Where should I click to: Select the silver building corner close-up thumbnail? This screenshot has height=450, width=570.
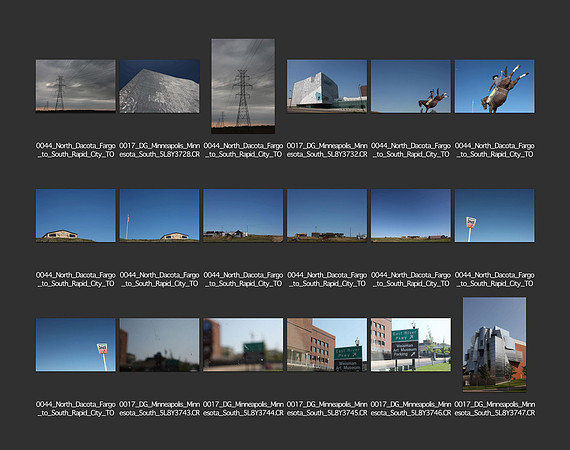coord(160,87)
